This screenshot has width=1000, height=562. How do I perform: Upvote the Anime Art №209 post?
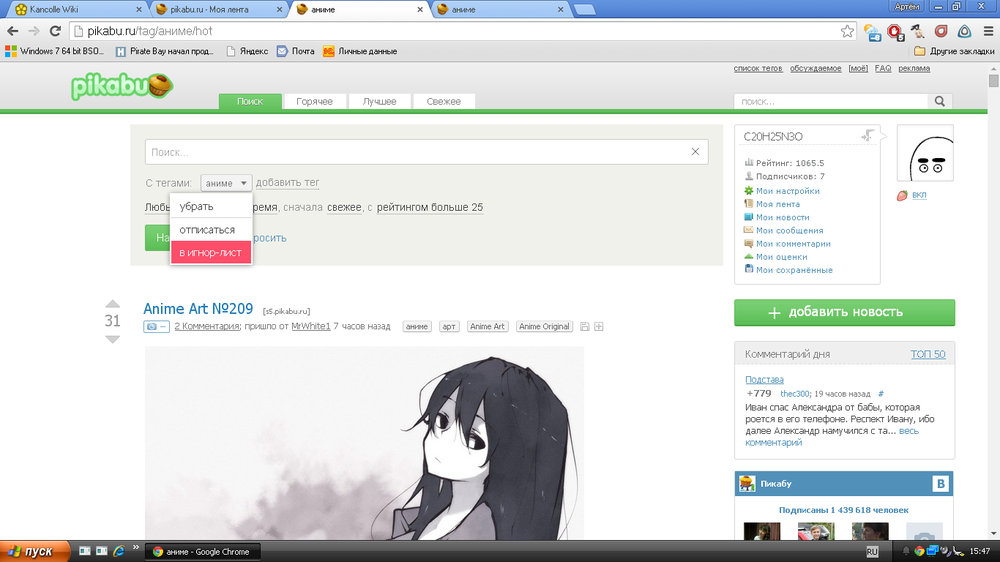click(112, 304)
